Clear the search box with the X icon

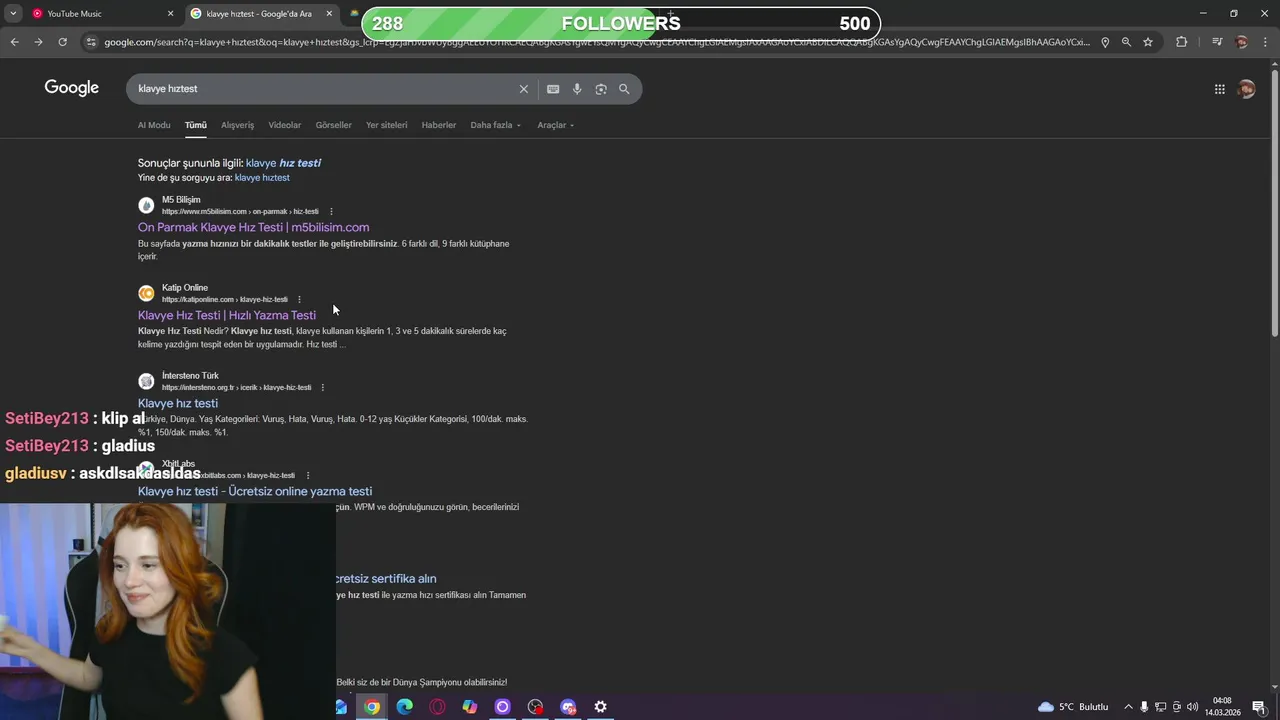pyautogui.click(x=523, y=89)
